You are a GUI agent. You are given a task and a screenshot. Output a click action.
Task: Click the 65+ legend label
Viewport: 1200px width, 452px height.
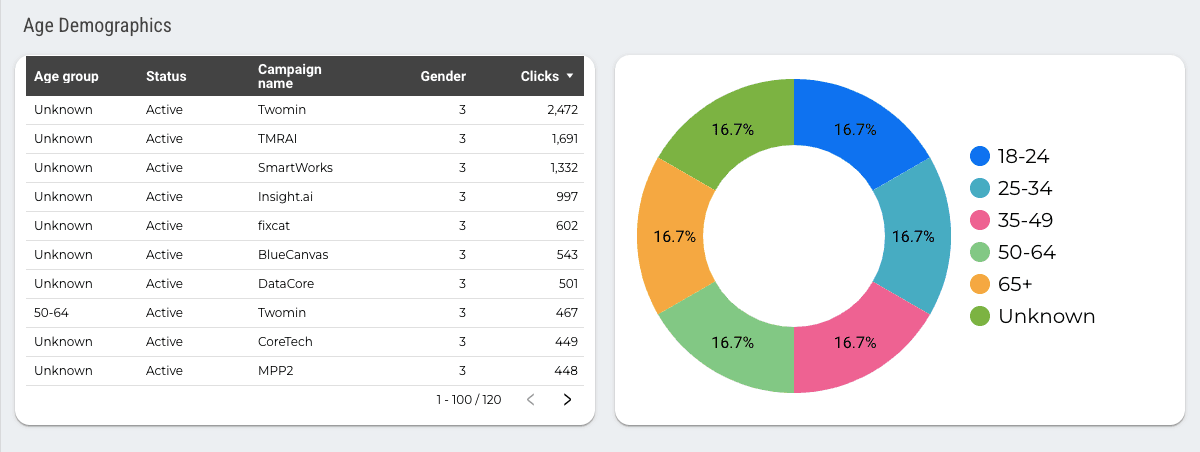[1015, 284]
